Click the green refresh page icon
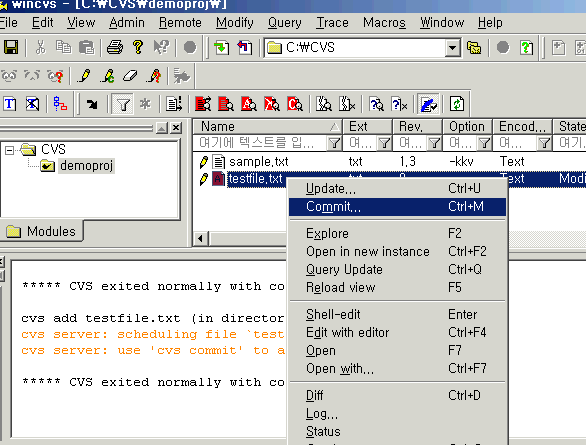Viewport: 586px width, 445px height. tap(457, 104)
